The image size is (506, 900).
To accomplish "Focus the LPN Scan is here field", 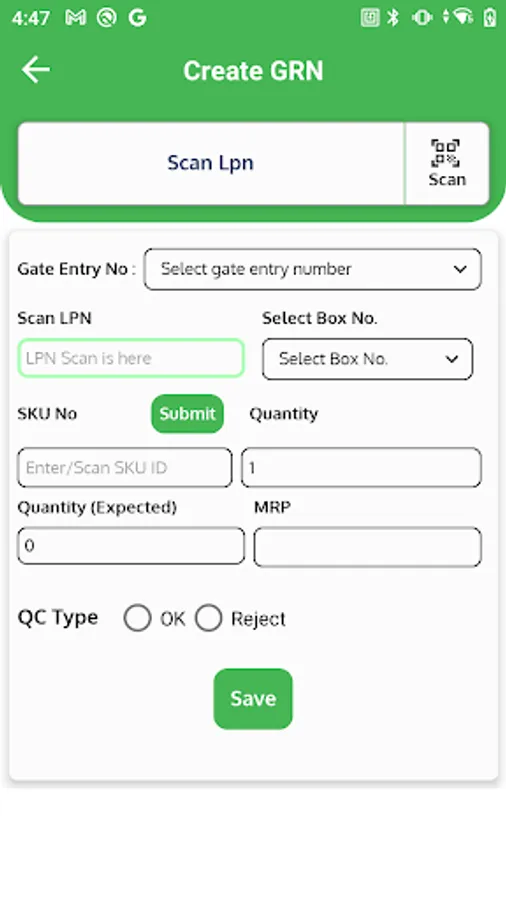I will point(131,358).
